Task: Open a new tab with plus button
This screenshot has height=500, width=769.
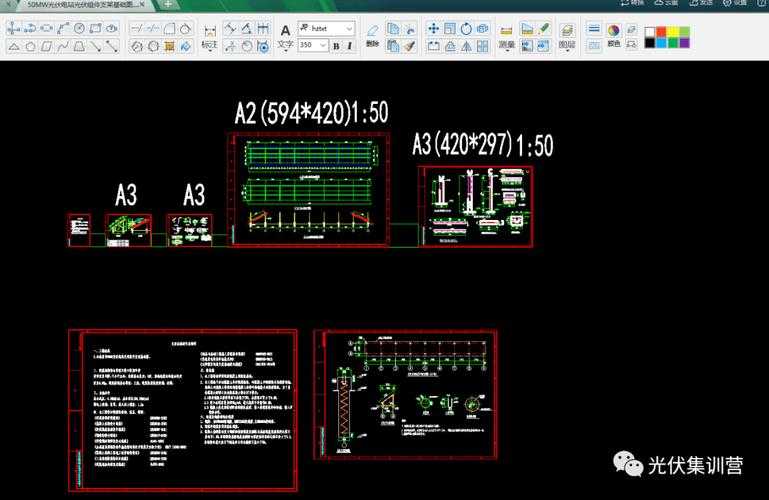Action: click(168, 5)
